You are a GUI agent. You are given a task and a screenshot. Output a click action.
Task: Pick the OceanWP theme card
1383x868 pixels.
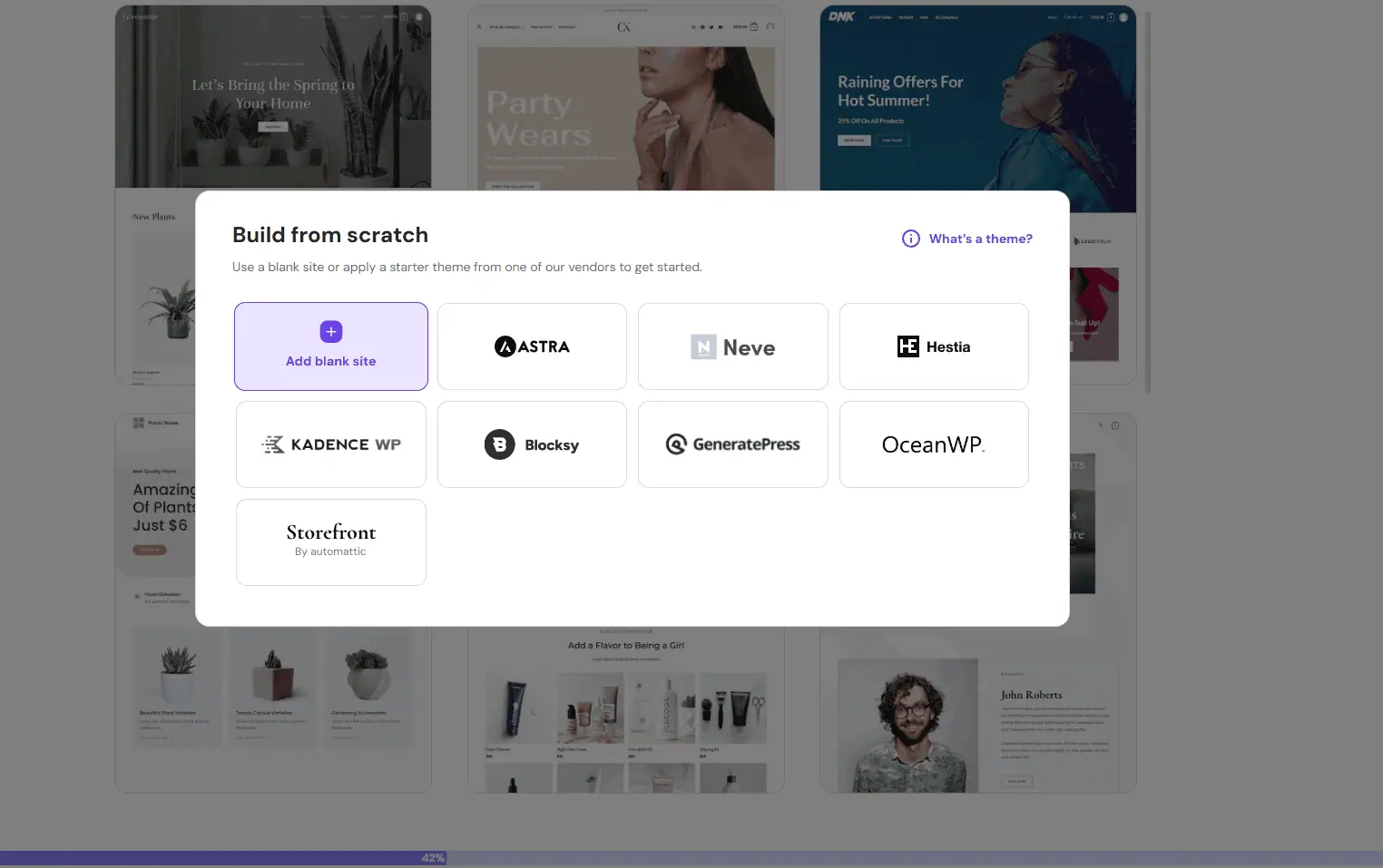[934, 444]
